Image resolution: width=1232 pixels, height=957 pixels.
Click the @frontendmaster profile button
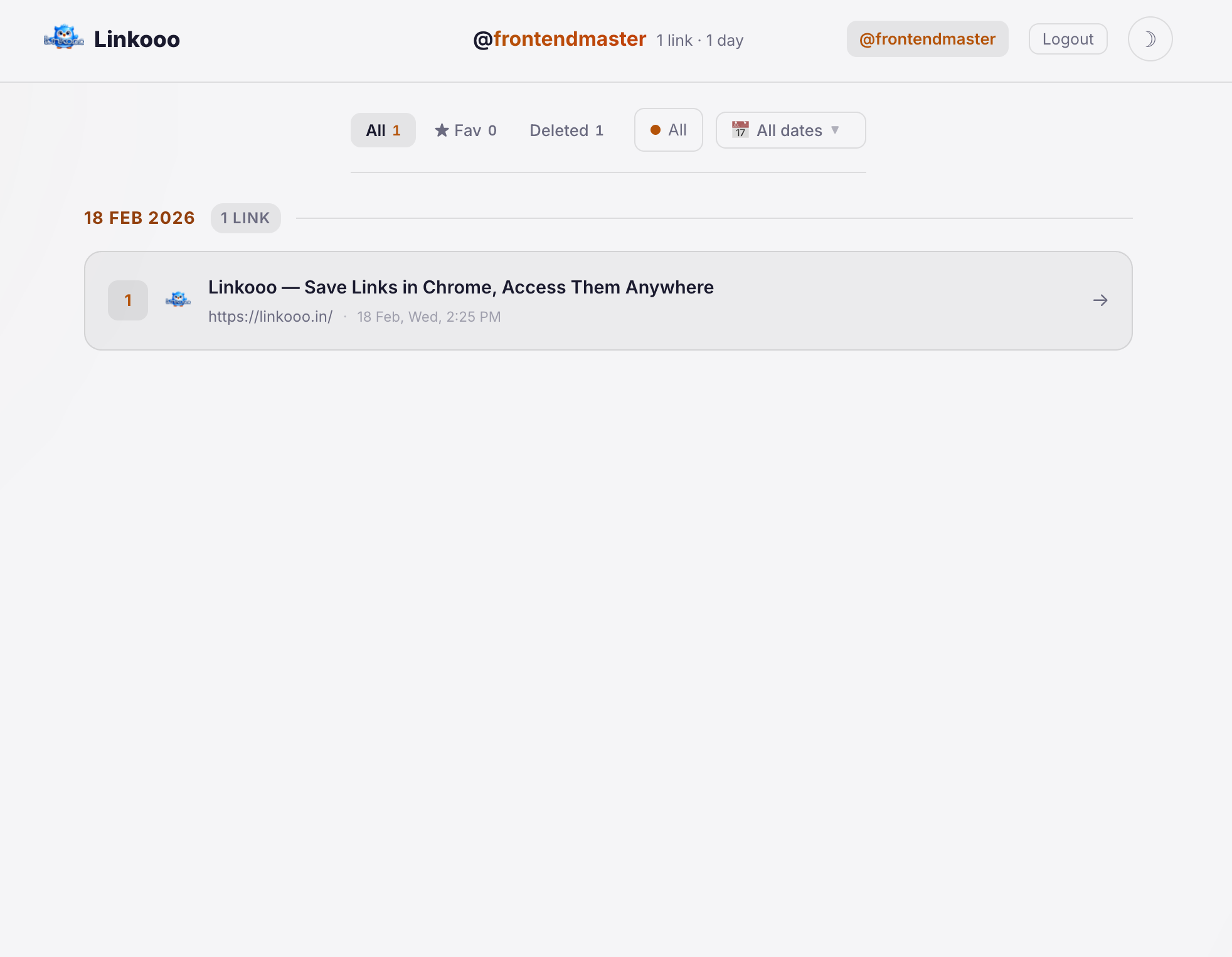[x=927, y=39]
